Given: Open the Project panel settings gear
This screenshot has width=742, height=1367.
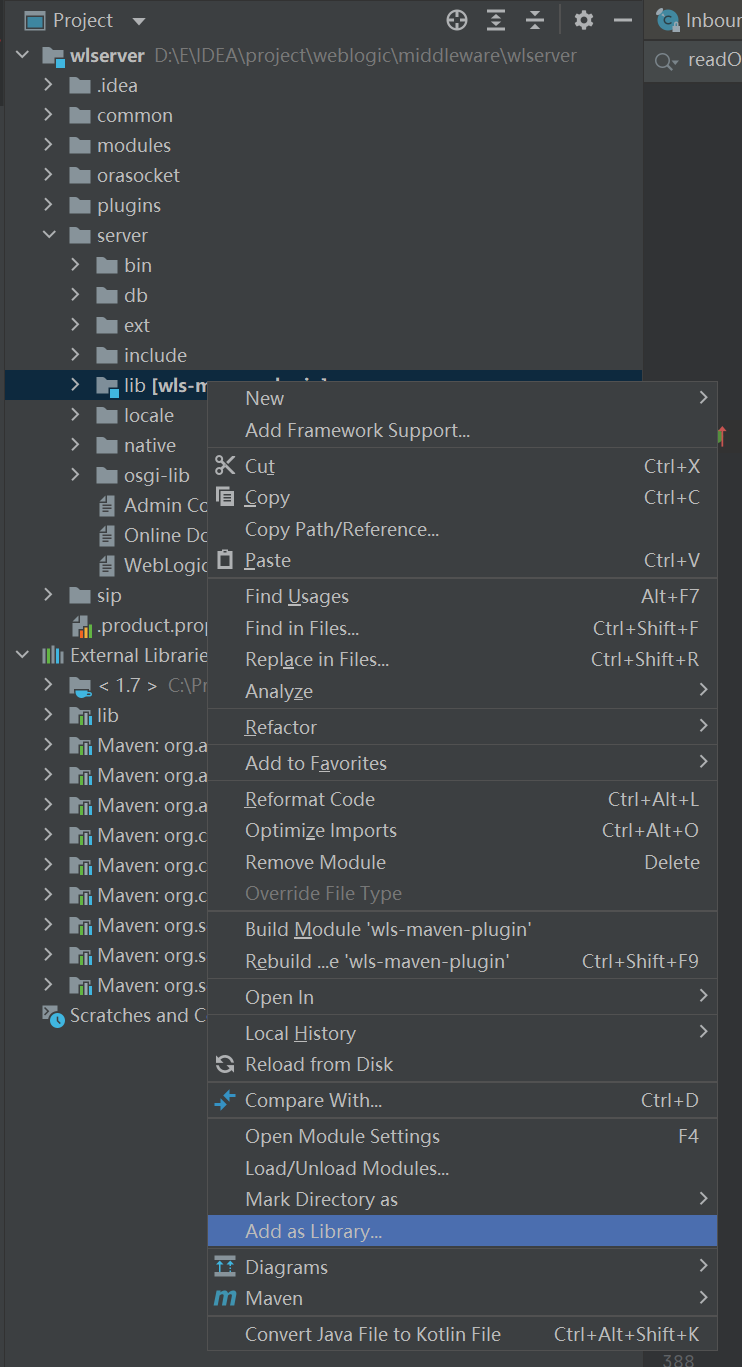Looking at the screenshot, I should [x=584, y=20].
